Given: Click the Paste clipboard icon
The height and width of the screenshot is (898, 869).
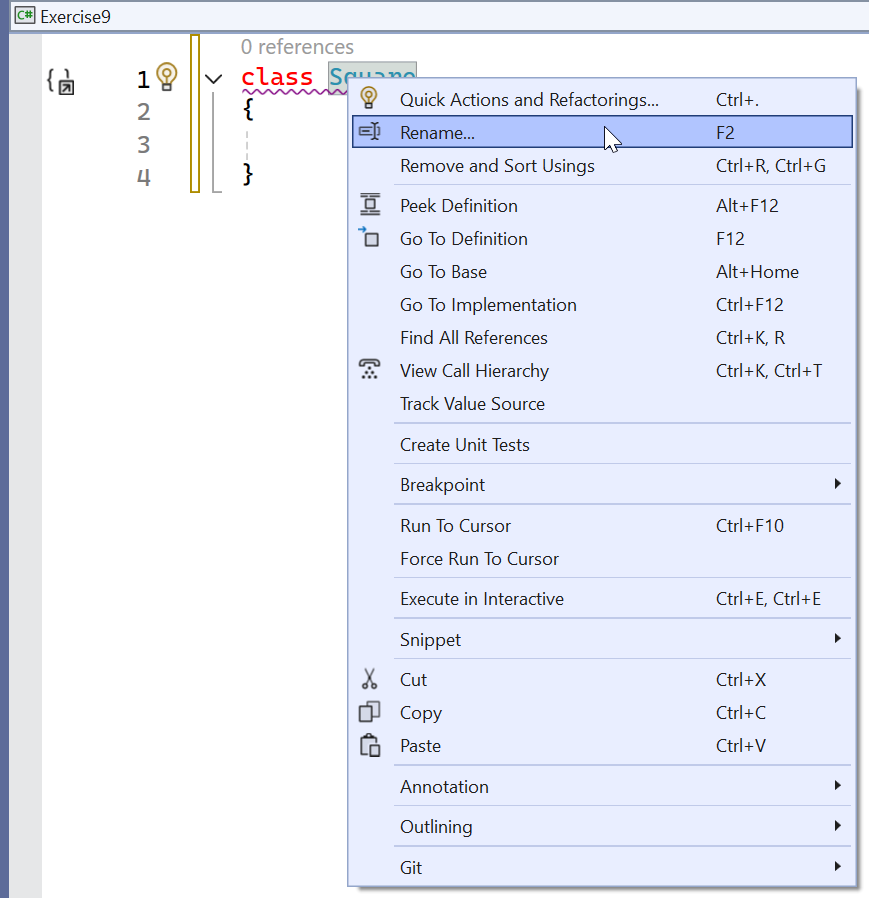Looking at the screenshot, I should pyautogui.click(x=370, y=745).
